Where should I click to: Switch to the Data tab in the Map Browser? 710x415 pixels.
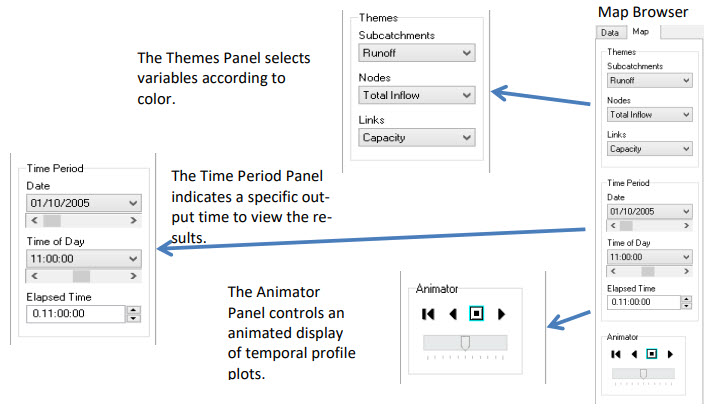point(609,33)
